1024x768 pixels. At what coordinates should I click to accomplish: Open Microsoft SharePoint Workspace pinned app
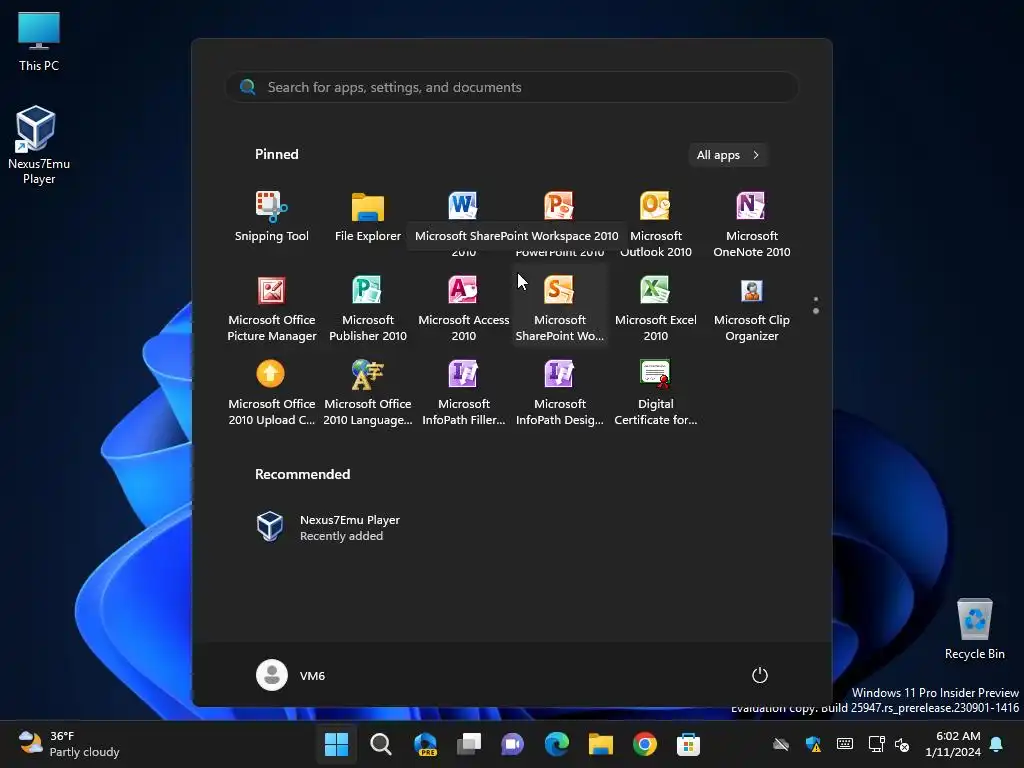click(560, 306)
